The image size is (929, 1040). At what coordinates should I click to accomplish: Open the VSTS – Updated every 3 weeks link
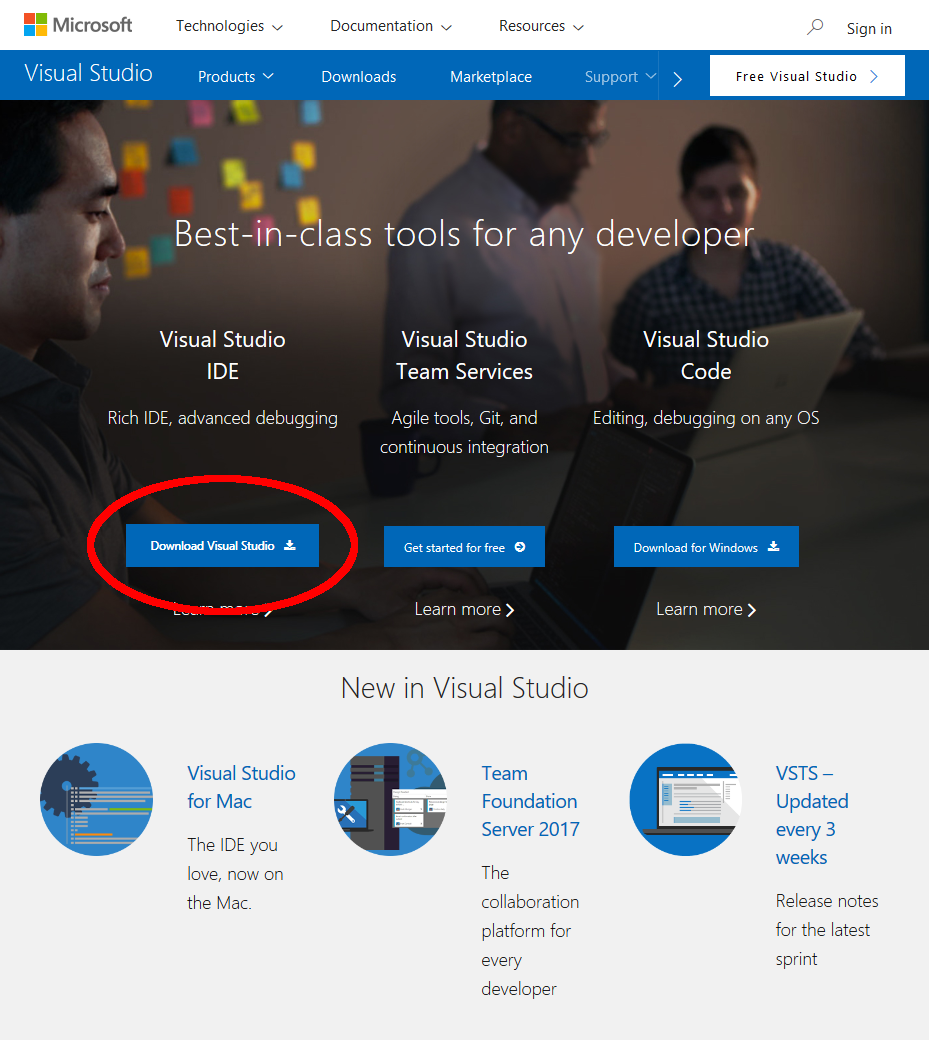tap(812, 815)
